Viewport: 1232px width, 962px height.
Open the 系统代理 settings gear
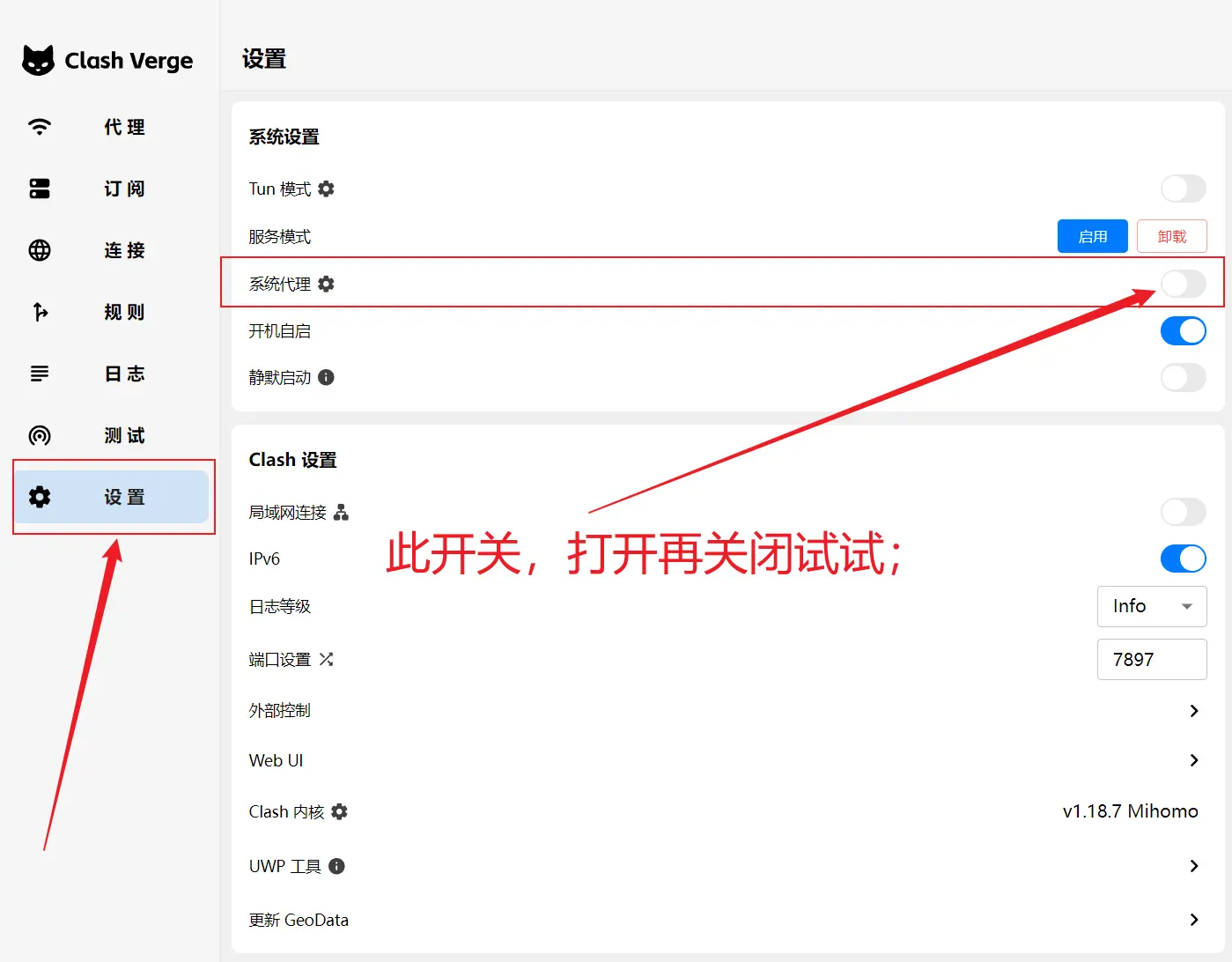pos(326,284)
